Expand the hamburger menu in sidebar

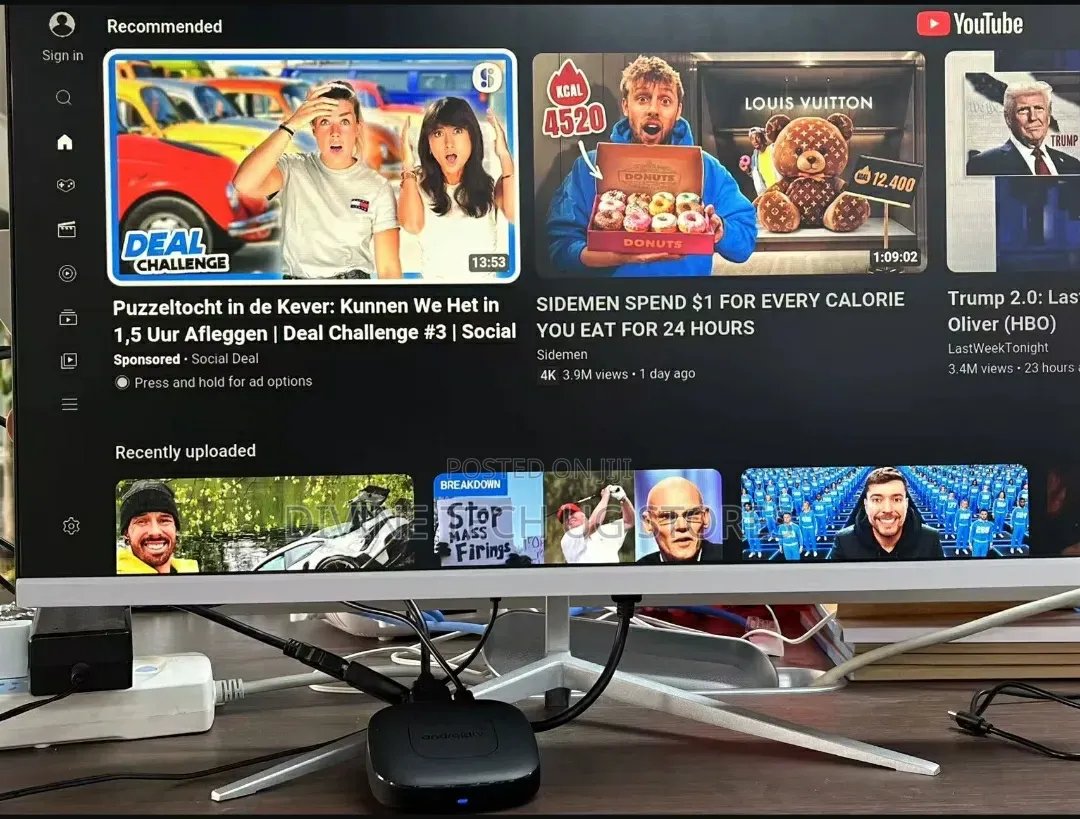point(70,404)
